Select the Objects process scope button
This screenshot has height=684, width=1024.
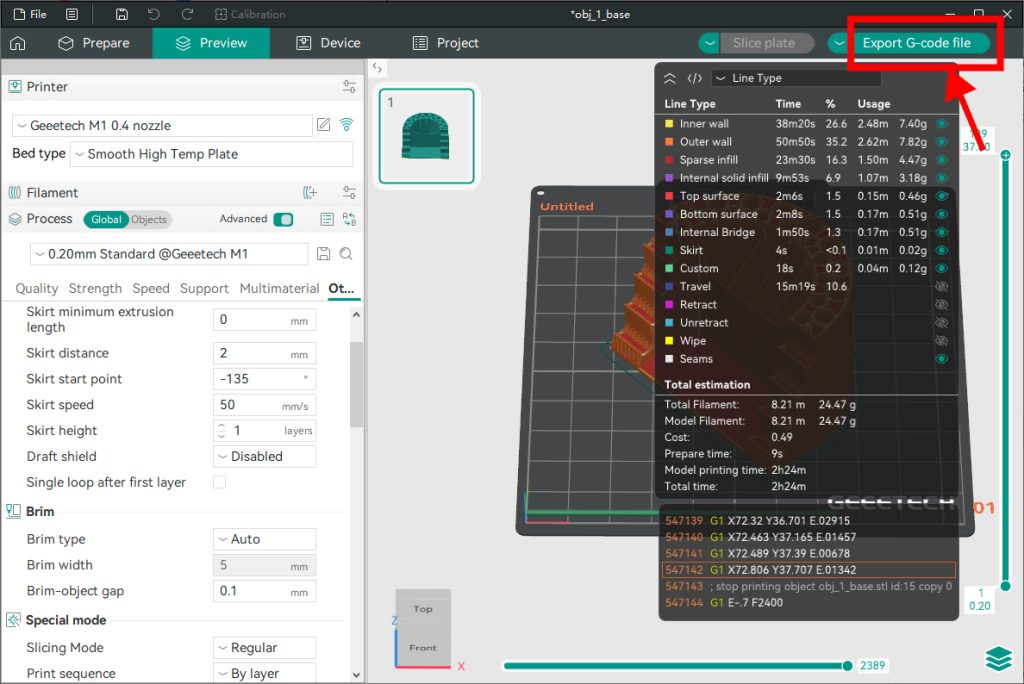149,219
